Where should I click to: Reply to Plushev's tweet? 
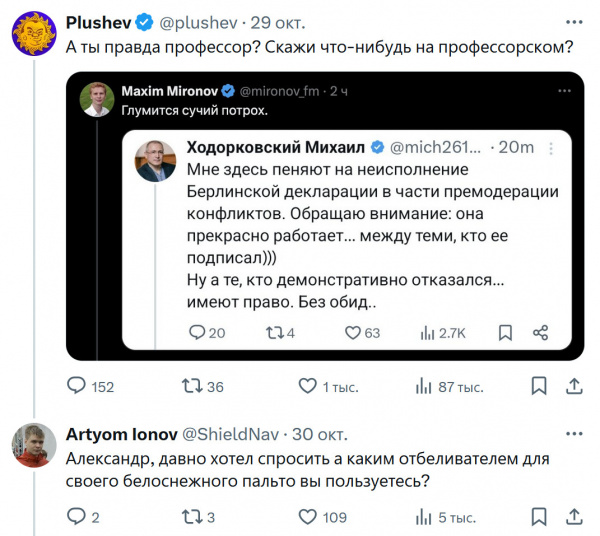76,386
